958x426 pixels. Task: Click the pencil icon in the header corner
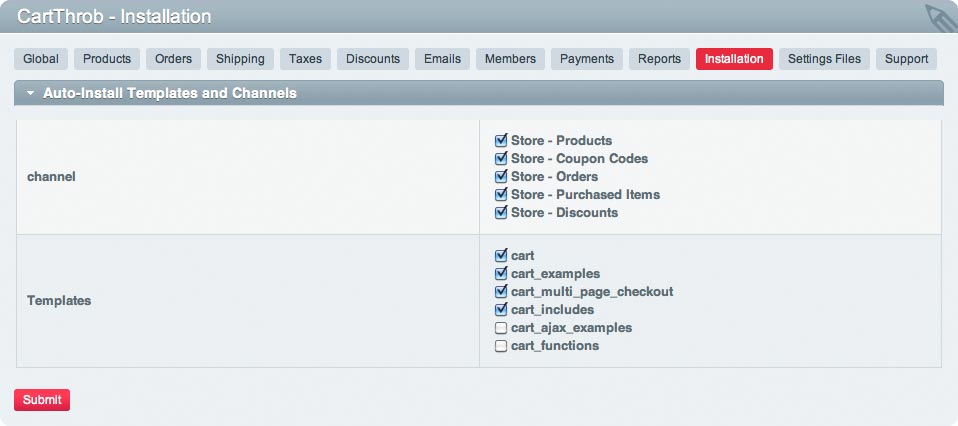pos(941,17)
